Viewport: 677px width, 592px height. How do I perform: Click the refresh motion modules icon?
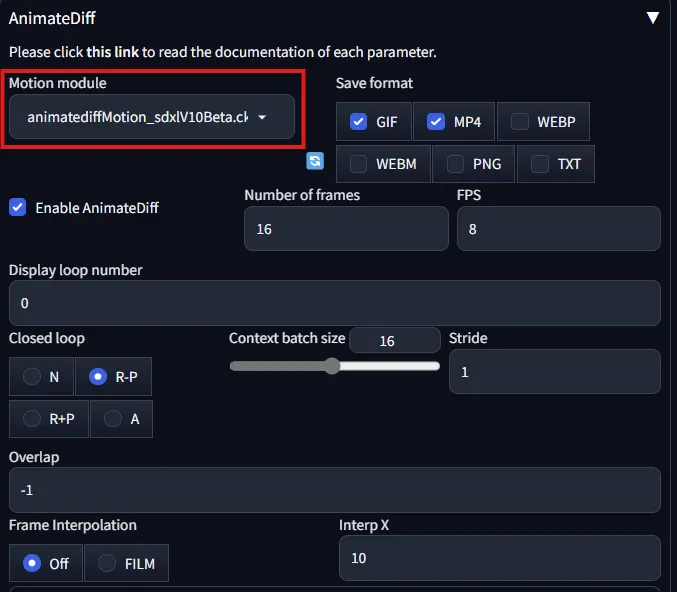(x=315, y=161)
